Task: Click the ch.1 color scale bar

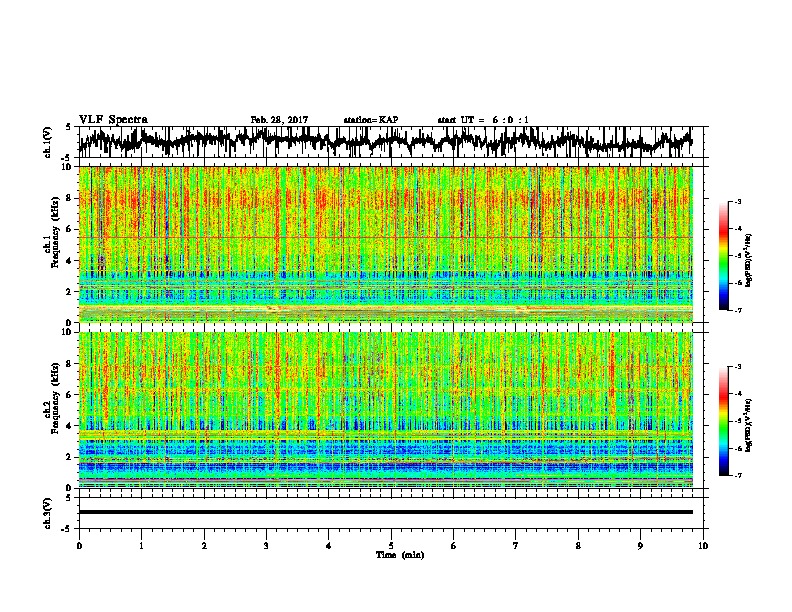Action: pyautogui.click(x=723, y=256)
